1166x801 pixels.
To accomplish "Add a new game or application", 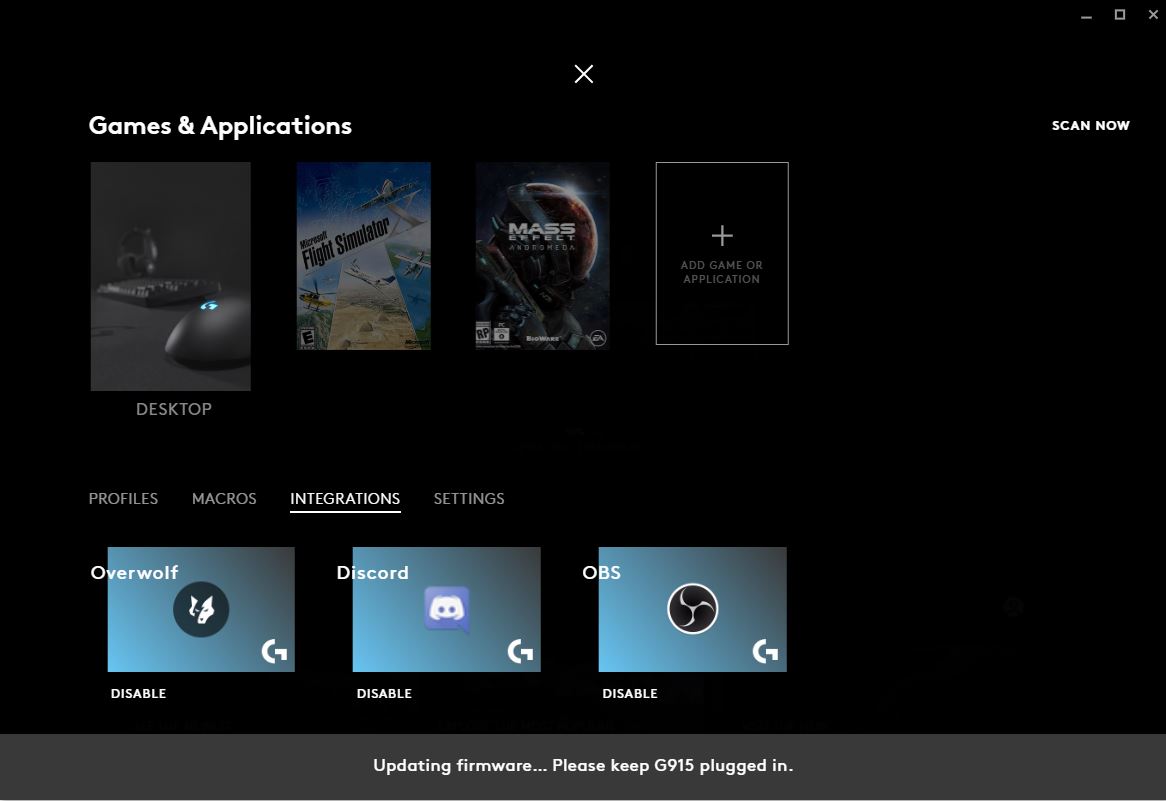I will pos(722,254).
